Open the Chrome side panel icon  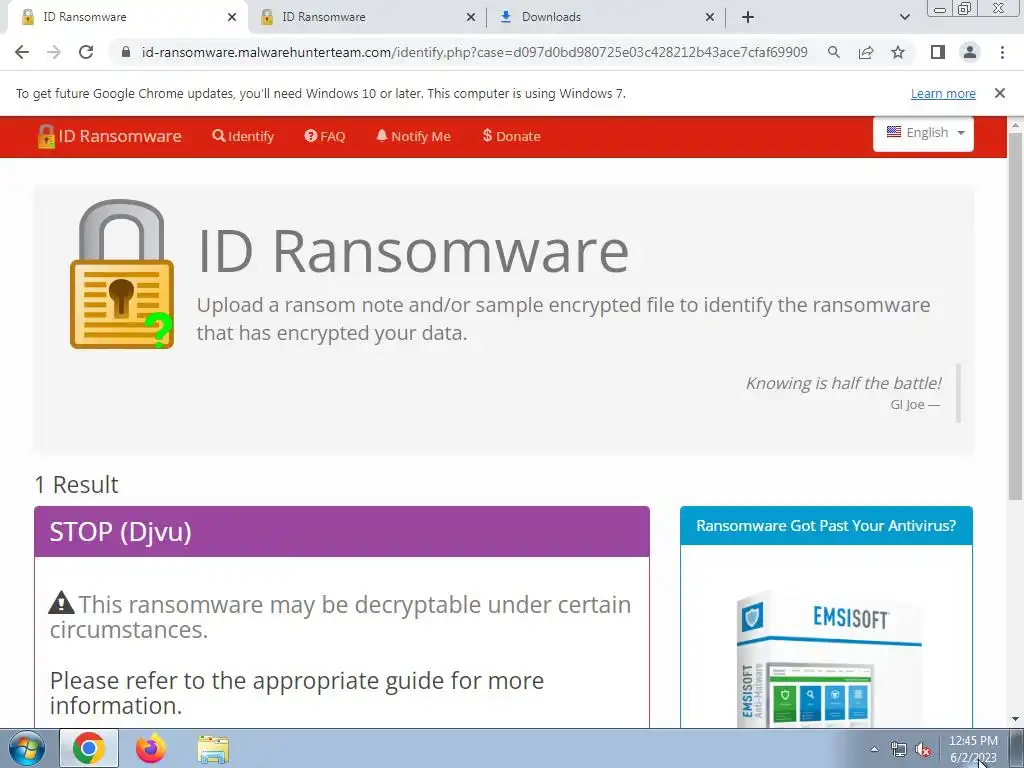click(938, 52)
